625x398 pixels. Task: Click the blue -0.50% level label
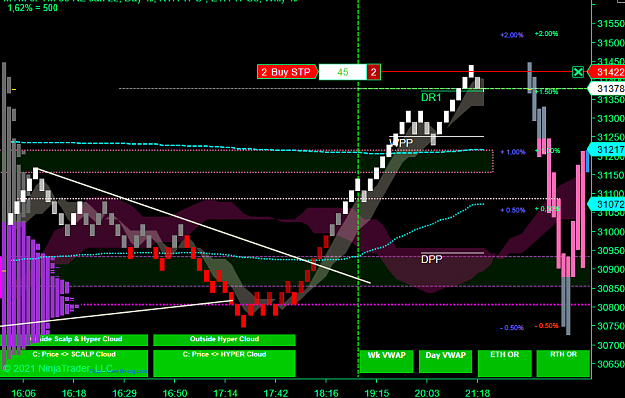(x=512, y=327)
